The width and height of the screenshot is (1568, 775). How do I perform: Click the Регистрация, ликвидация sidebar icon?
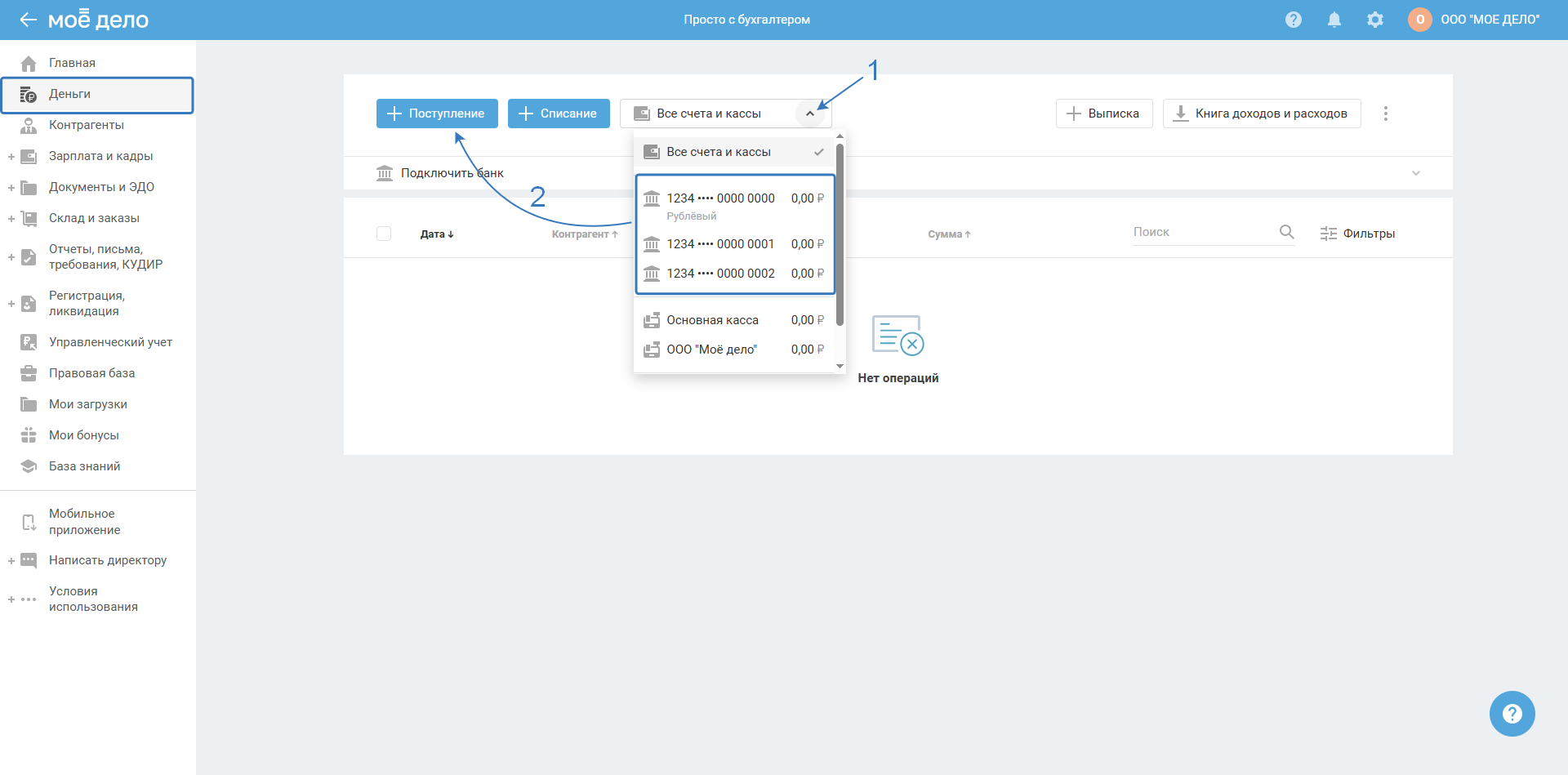(x=29, y=304)
